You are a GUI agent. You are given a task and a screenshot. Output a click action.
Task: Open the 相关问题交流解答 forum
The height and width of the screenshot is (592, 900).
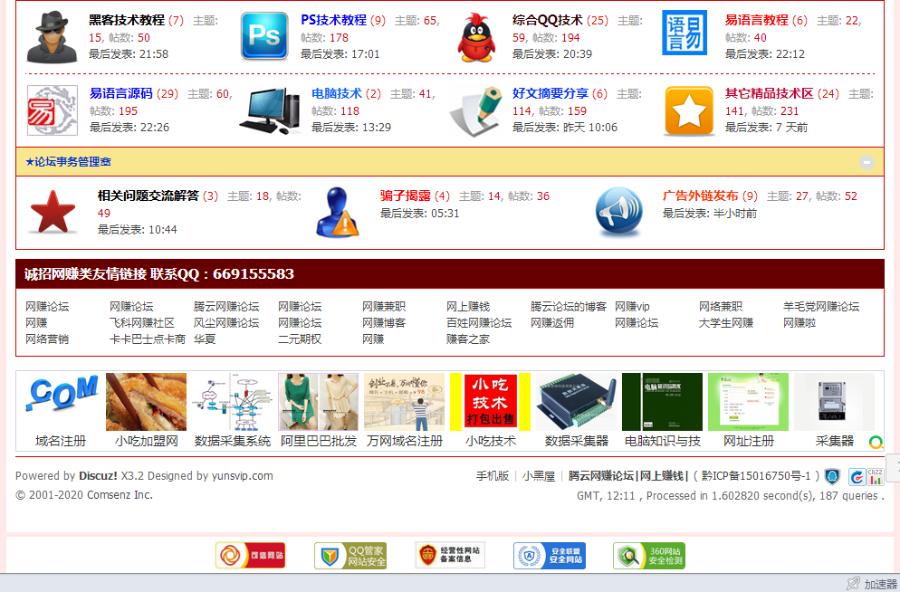coord(148,196)
